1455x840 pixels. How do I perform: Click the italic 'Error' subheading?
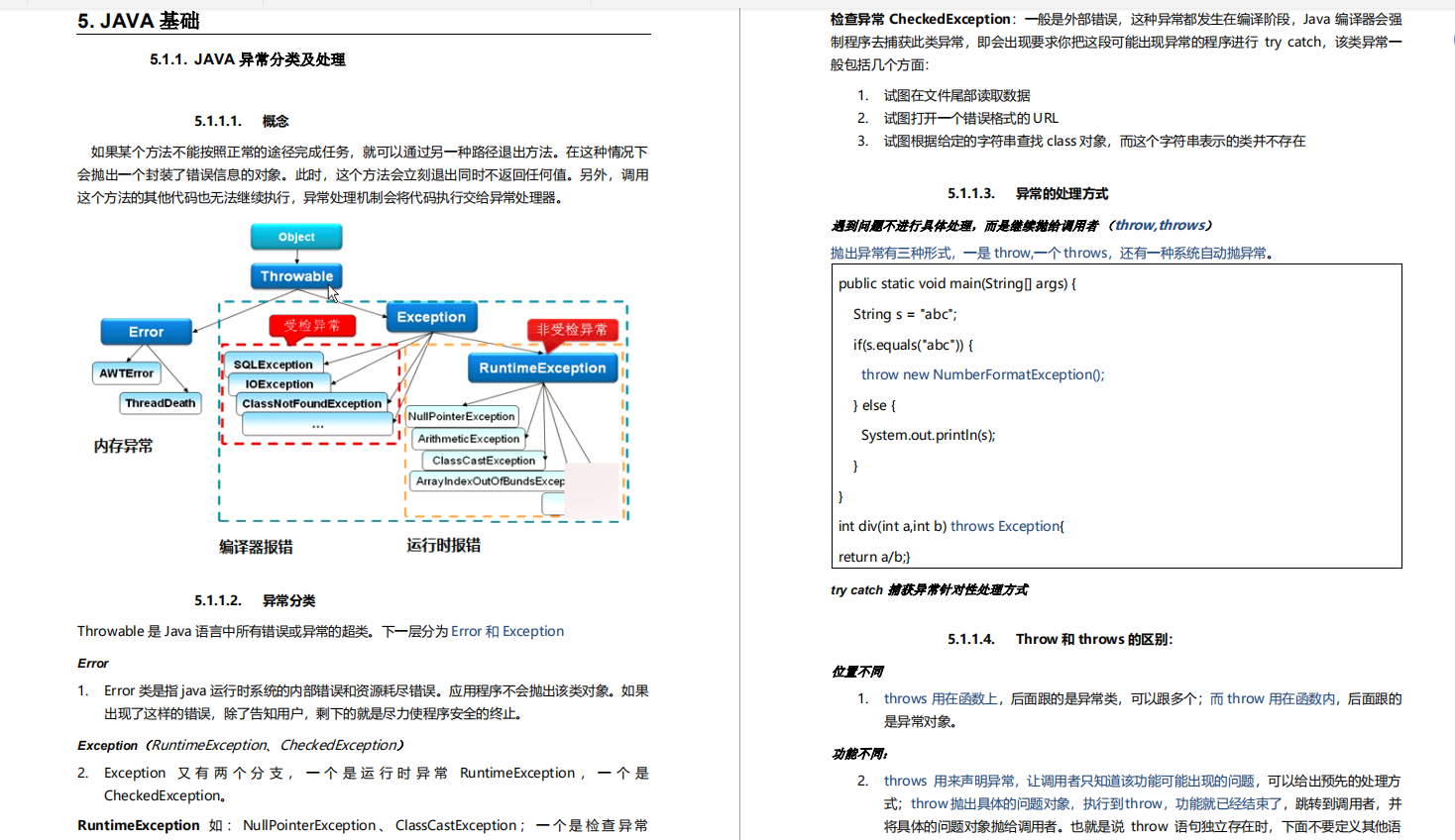tap(93, 663)
